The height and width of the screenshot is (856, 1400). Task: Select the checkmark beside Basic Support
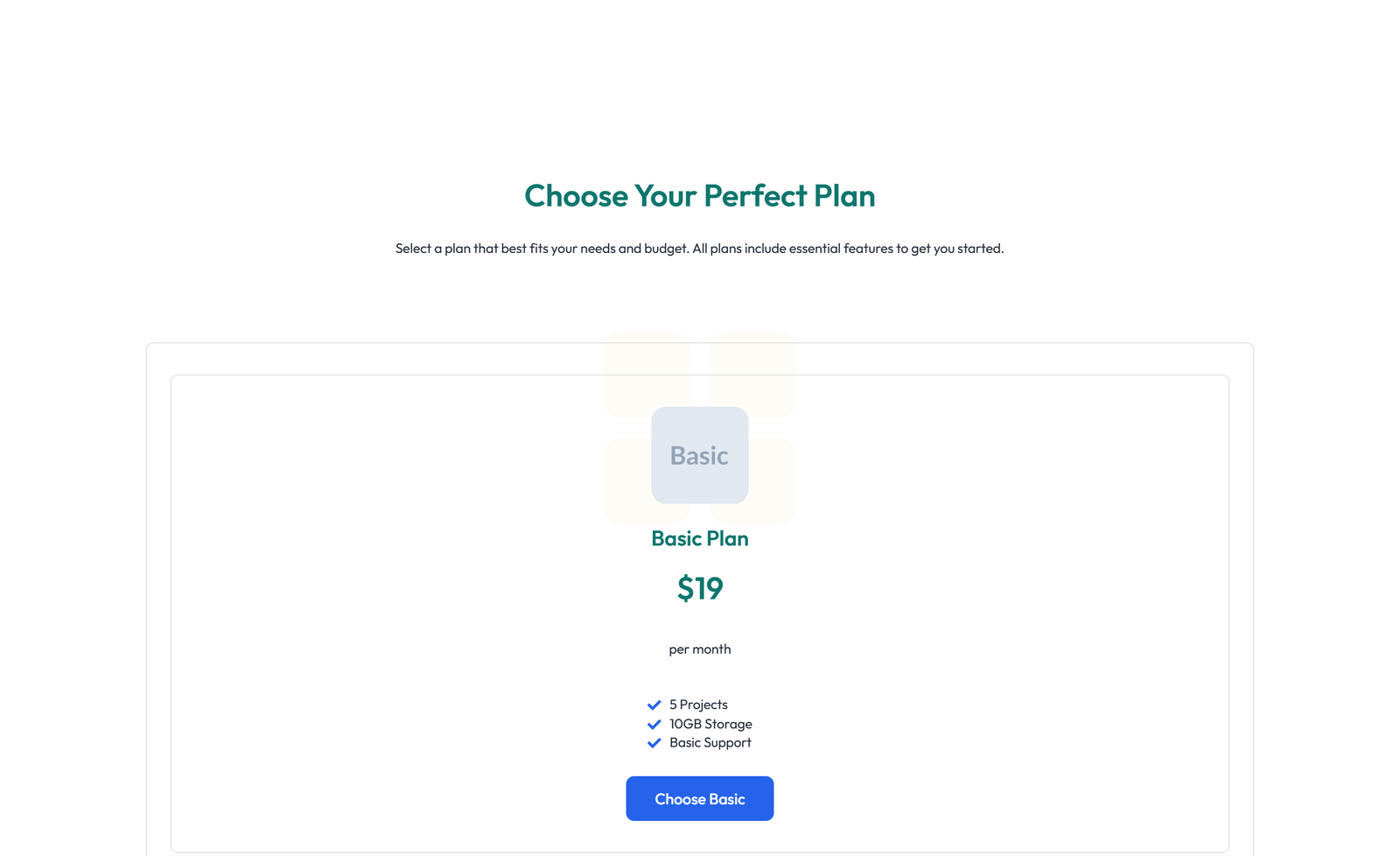[x=654, y=742]
